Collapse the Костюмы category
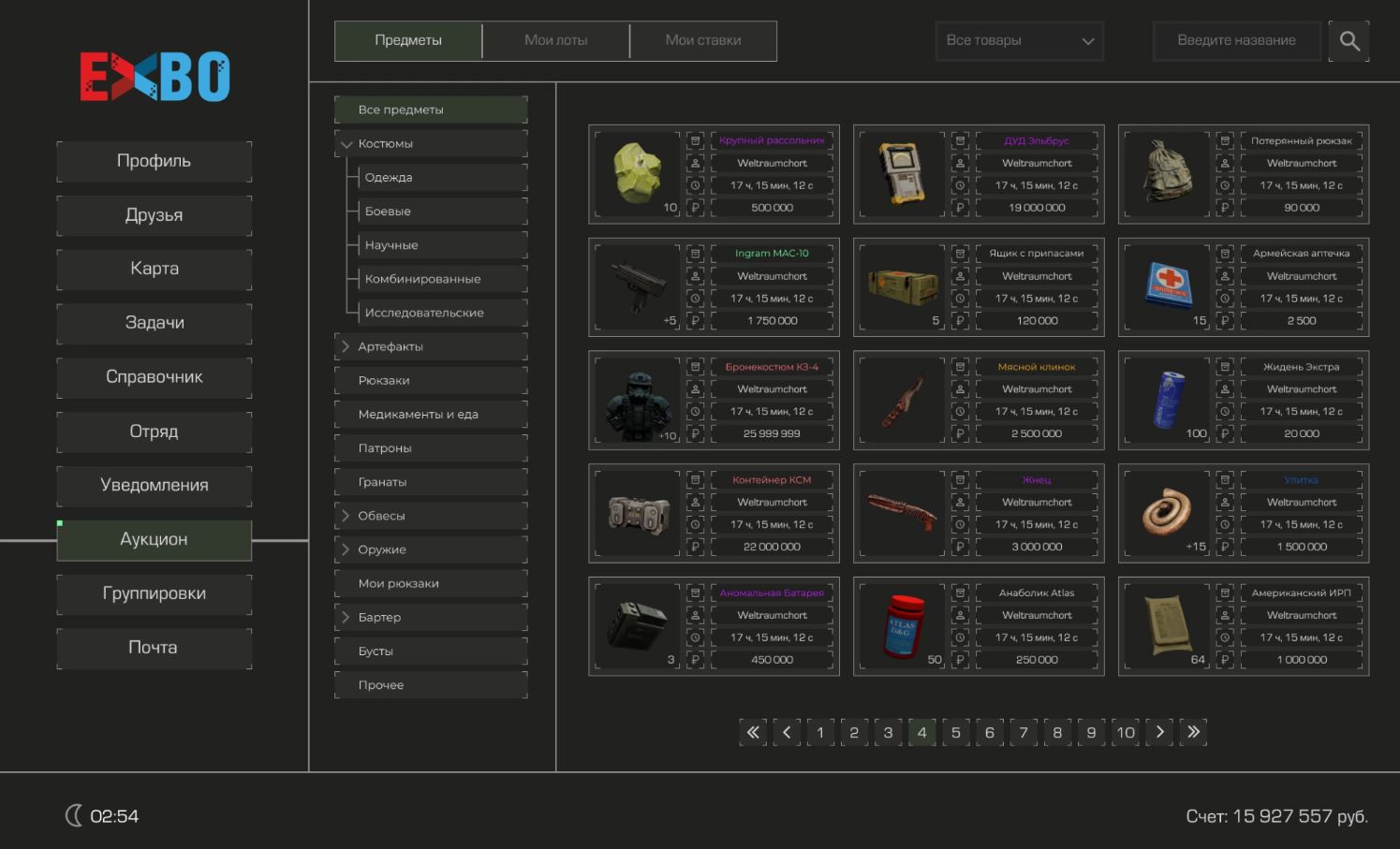The height and width of the screenshot is (849, 1400). pyautogui.click(x=346, y=144)
